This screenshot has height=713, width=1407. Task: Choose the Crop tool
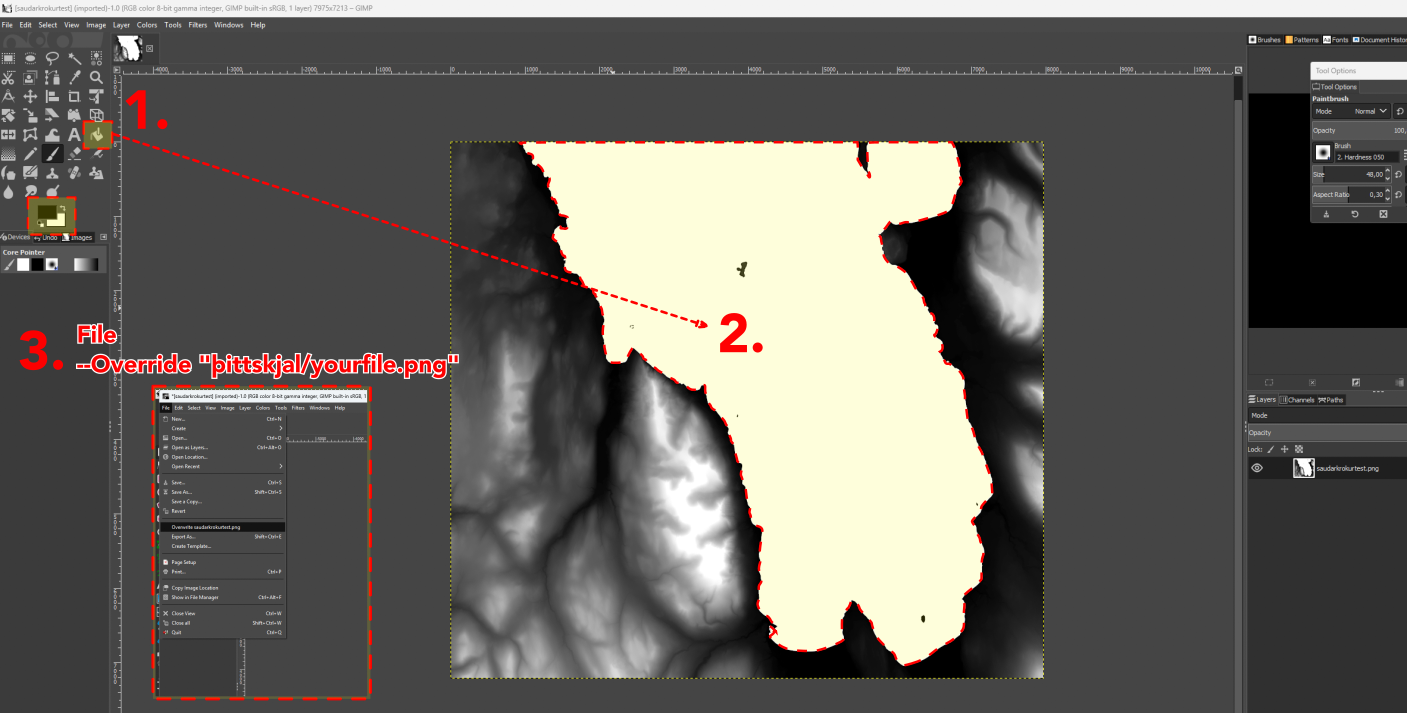[x=74, y=96]
